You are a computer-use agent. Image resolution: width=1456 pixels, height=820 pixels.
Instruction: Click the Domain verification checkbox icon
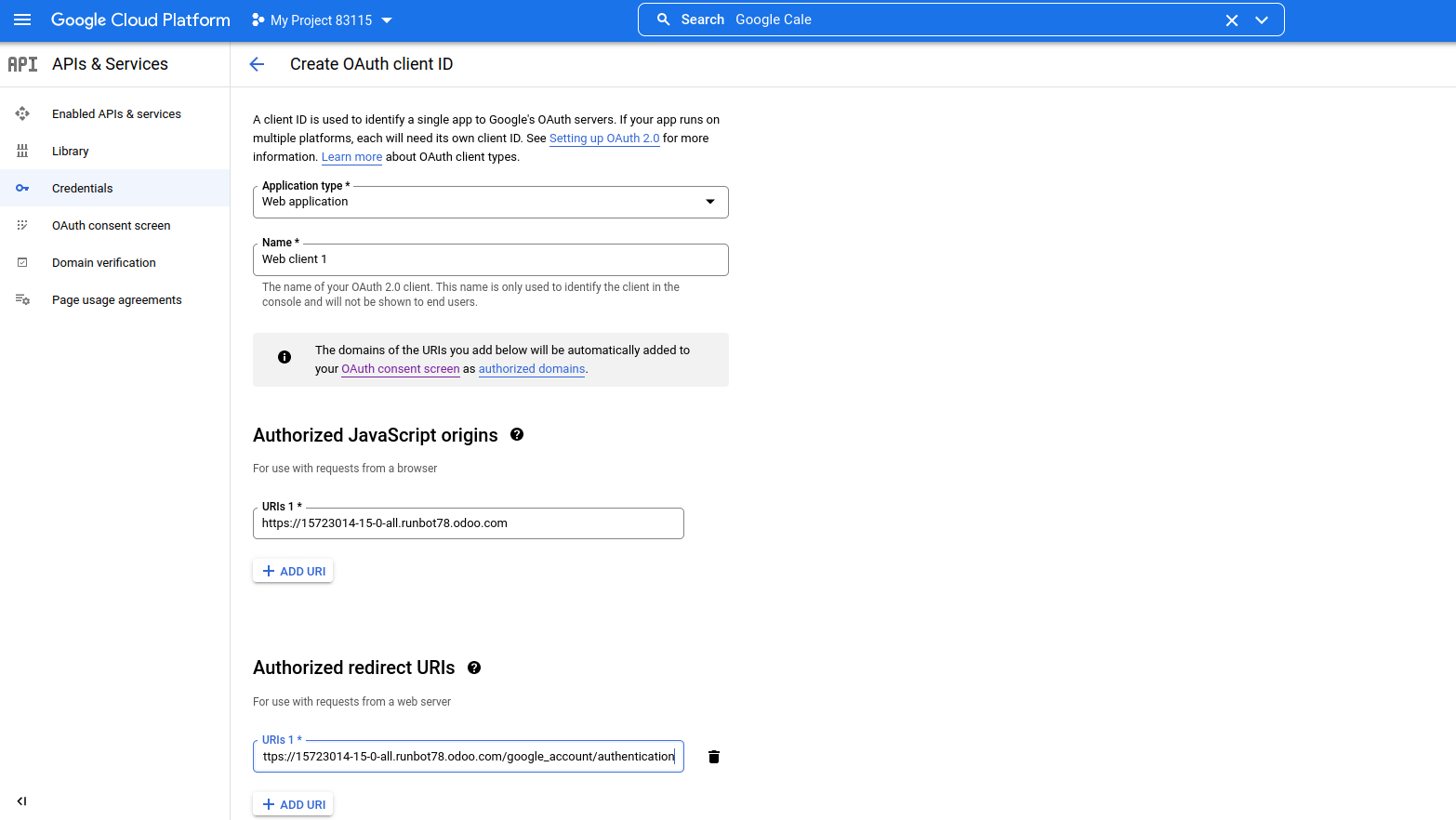pyautogui.click(x=22, y=262)
